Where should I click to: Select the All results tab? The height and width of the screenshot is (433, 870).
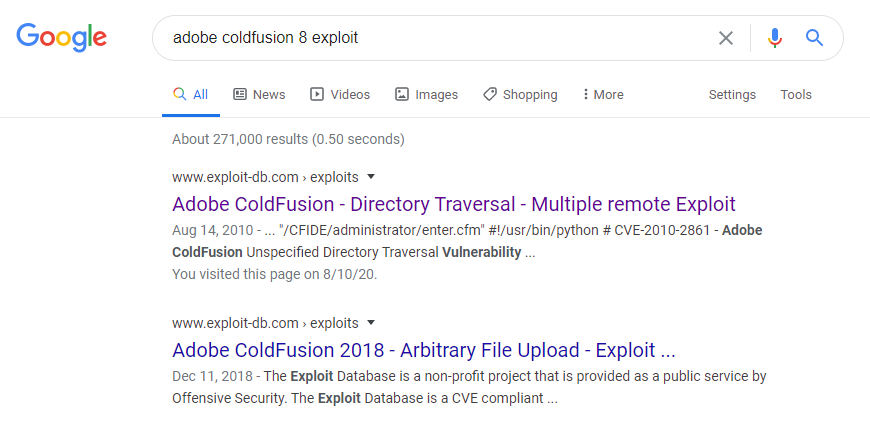[191, 94]
